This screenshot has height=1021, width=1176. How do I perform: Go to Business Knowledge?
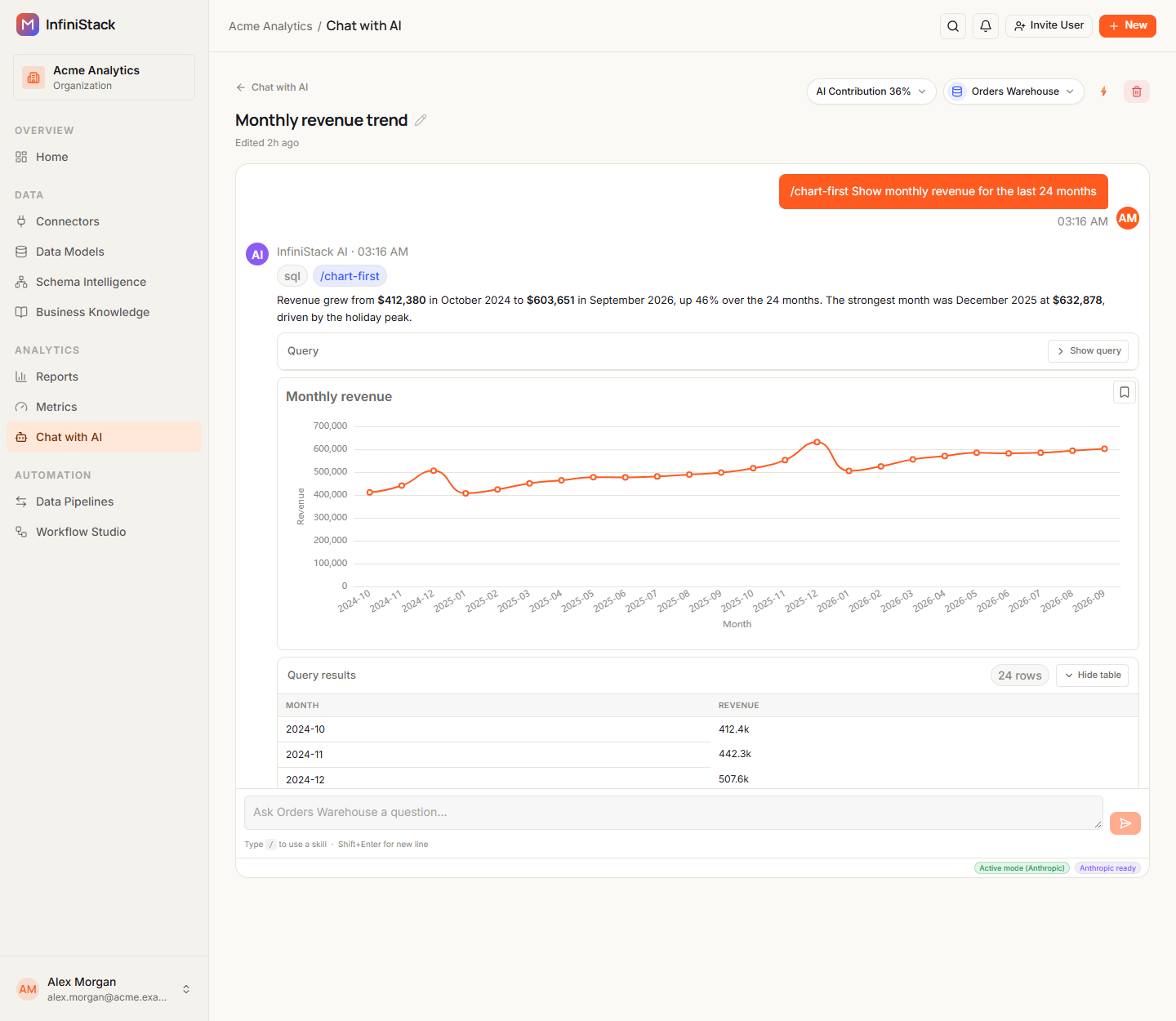coord(104,312)
